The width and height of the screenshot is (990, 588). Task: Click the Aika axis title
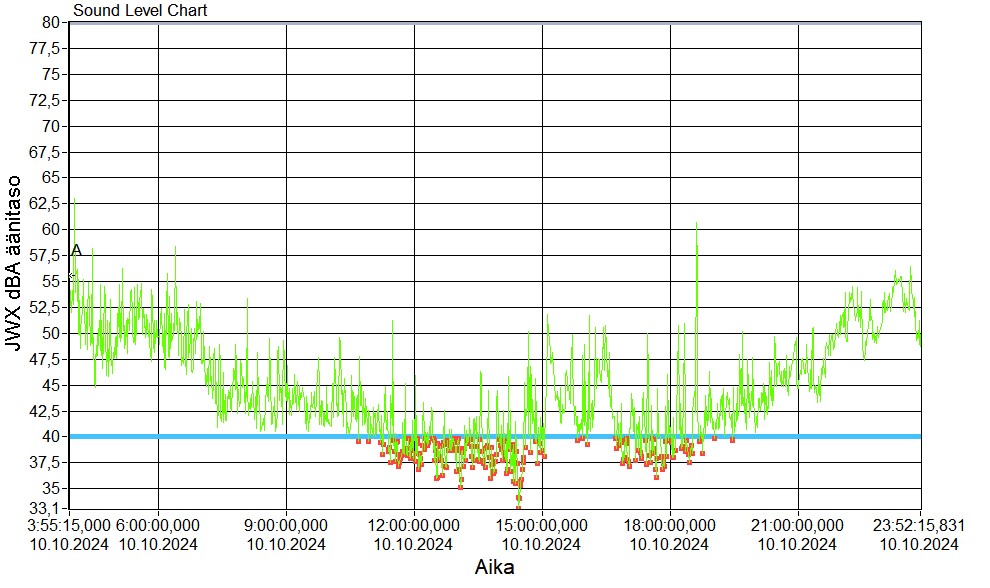point(495,567)
